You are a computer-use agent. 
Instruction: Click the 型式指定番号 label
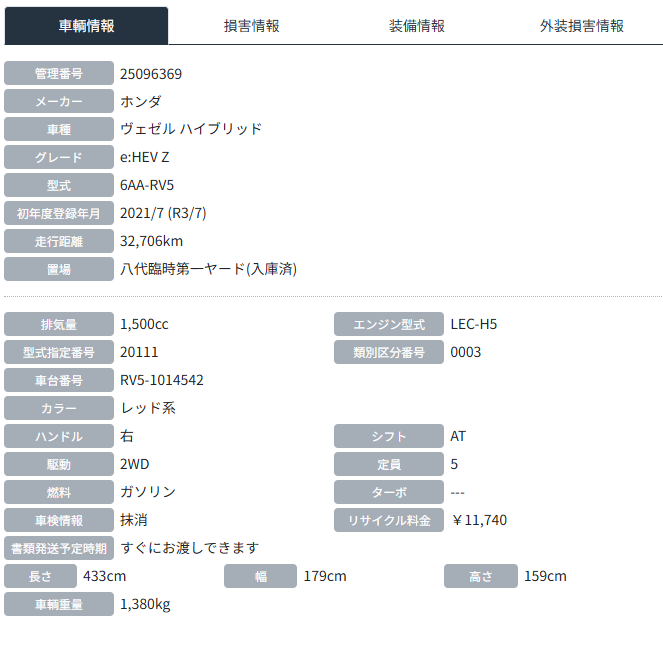(59, 352)
